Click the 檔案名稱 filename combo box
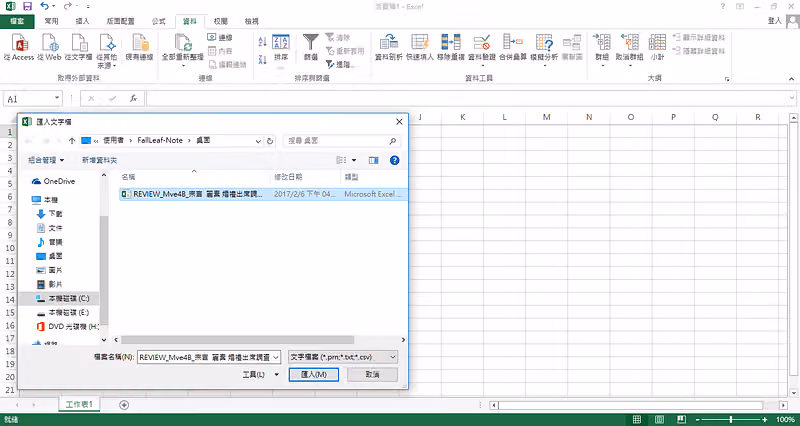The image size is (800, 426). 209,357
